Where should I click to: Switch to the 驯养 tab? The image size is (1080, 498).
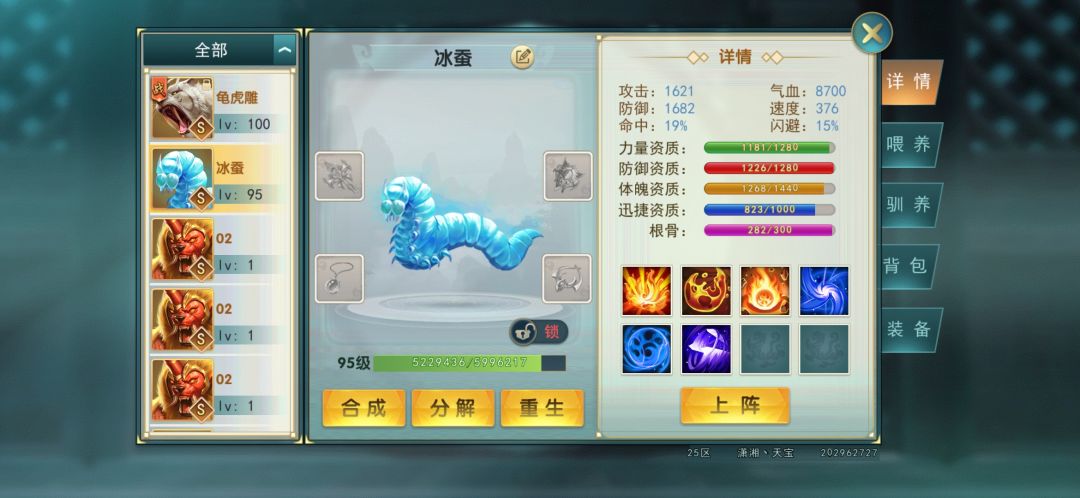point(909,205)
